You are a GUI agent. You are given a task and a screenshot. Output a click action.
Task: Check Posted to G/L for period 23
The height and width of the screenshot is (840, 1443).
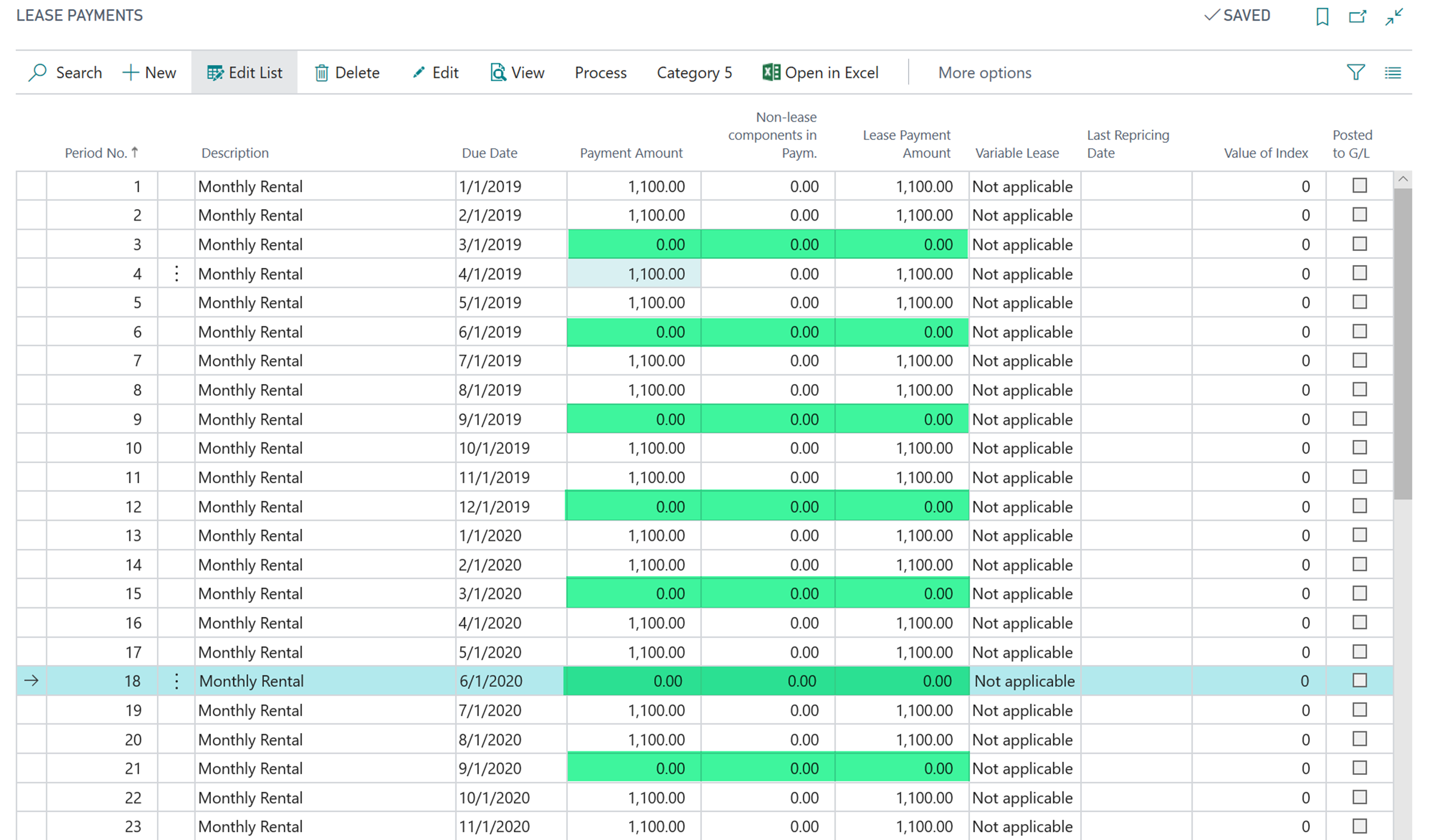(1360, 826)
